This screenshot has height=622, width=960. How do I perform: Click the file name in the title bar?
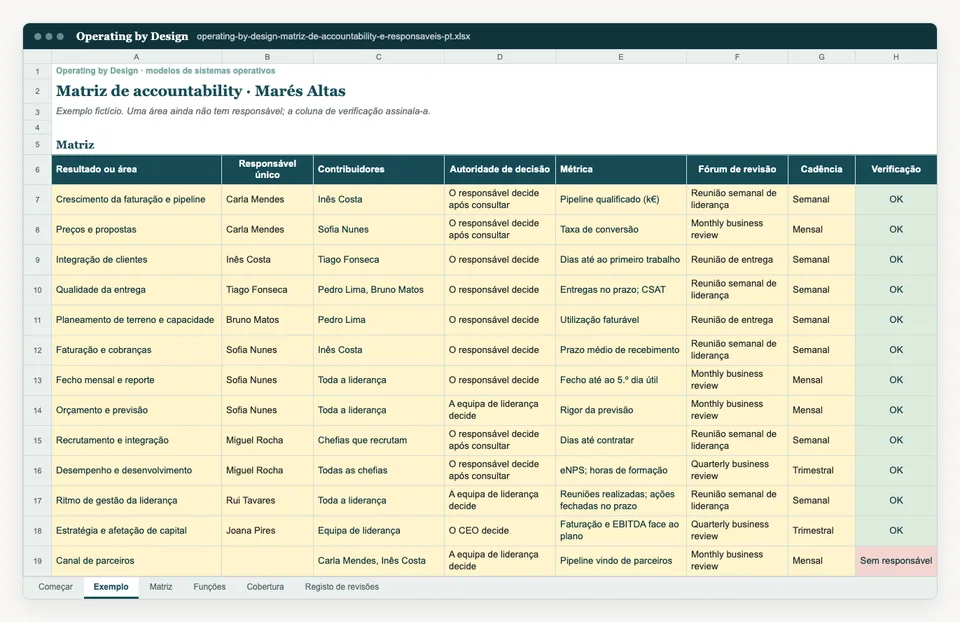334,36
